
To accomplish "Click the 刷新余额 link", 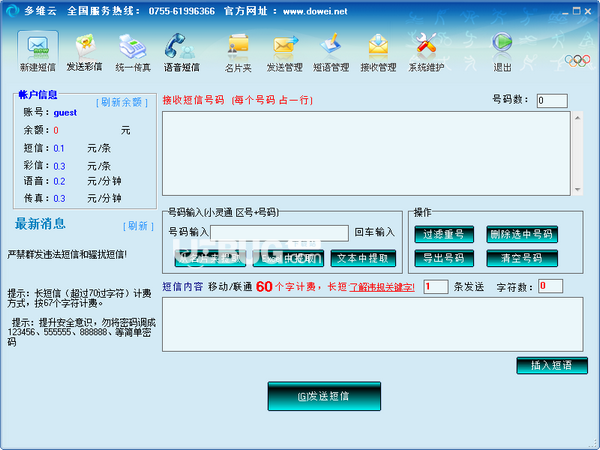I will click(122, 102).
